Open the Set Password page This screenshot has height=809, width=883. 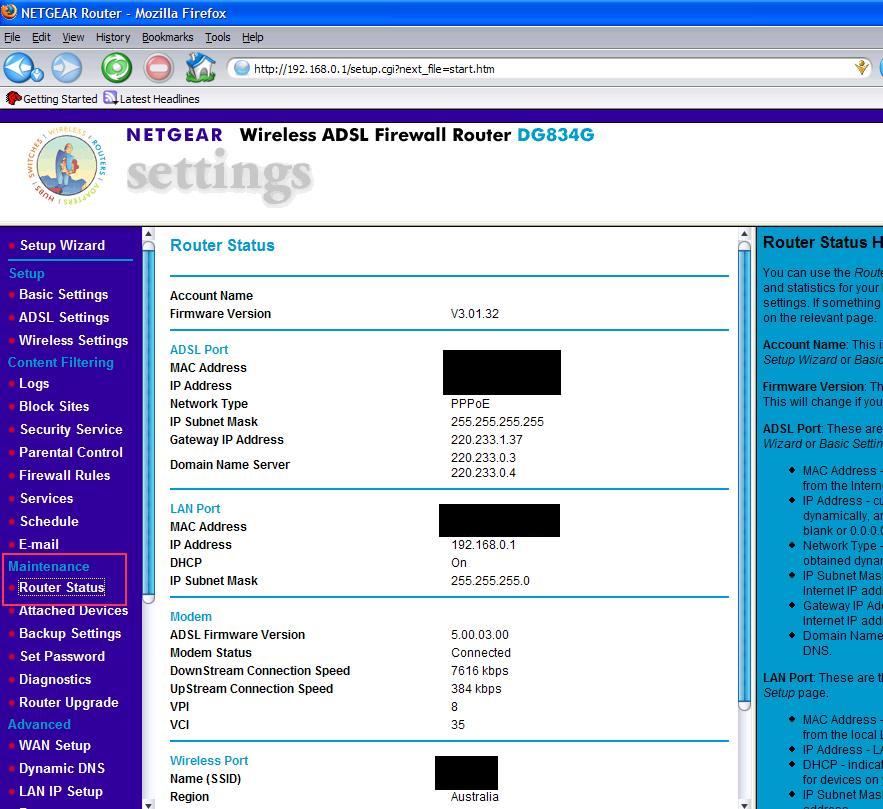(63, 656)
